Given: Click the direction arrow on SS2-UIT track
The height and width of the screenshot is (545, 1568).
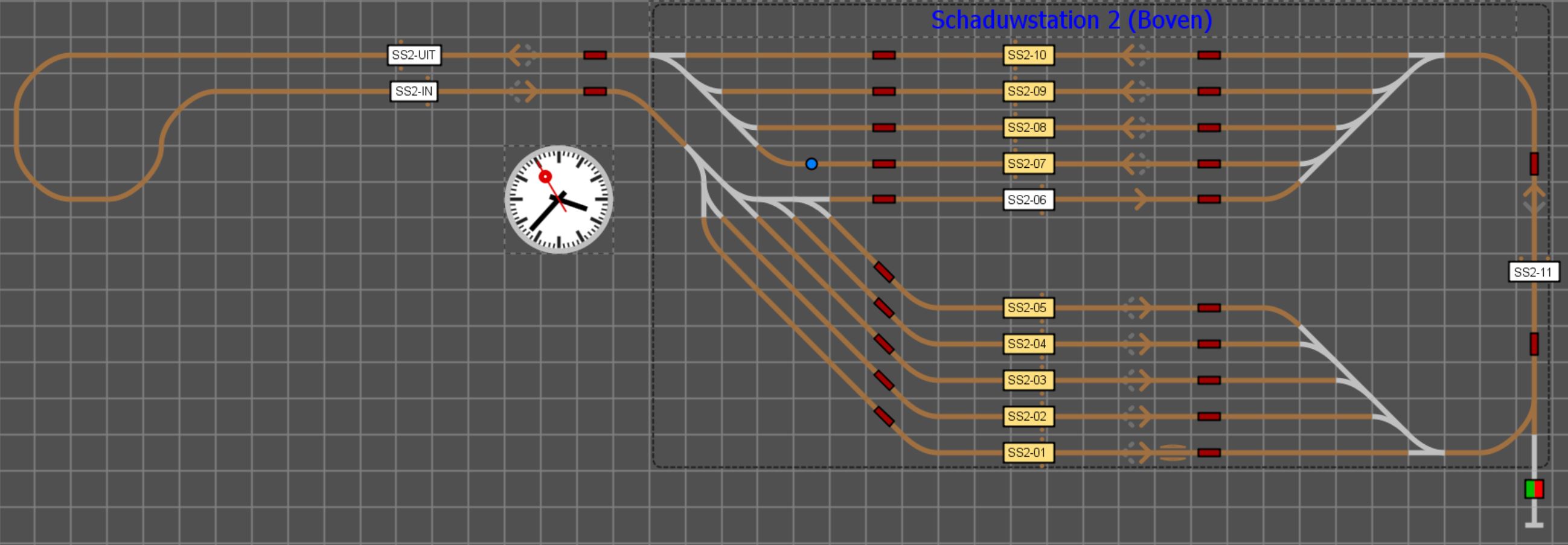Looking at the screenshot, I should click(522, 56).
